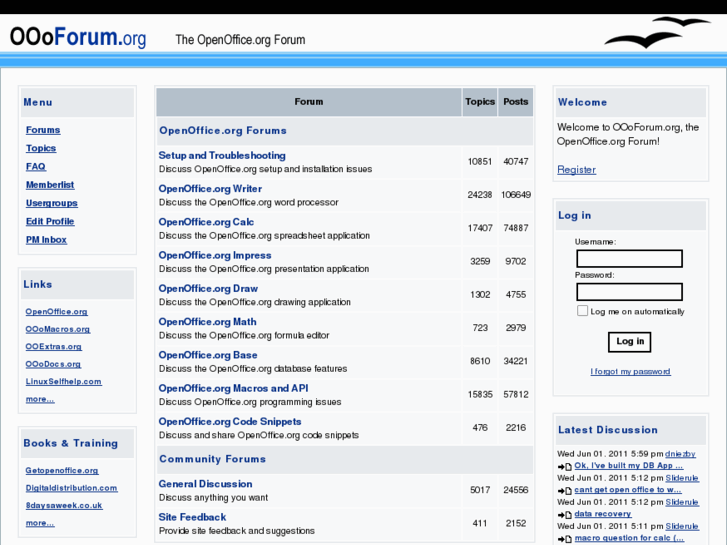Open OpenOffice.org Draw forum
This screenshot has height=545, width=727.
click(208, 289)
